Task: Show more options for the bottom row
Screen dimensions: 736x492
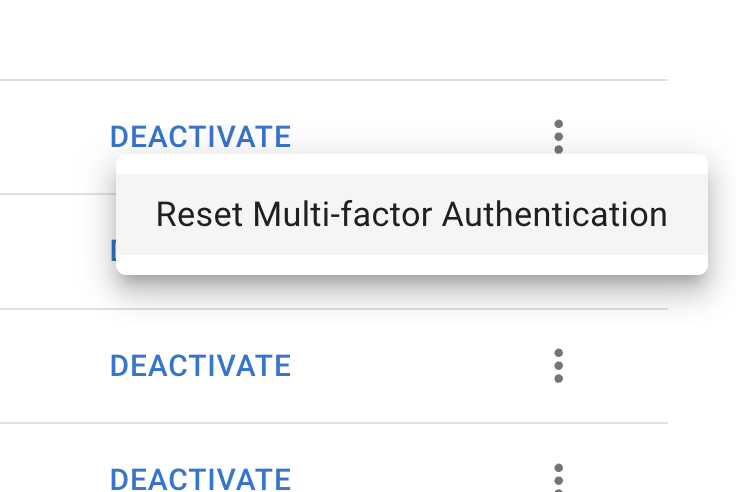Action: click(558, 478)
